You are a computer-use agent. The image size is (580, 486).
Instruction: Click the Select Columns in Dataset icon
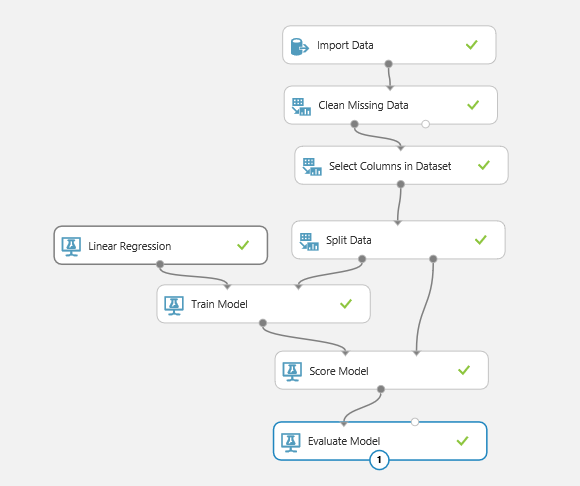tap(312, 167)
